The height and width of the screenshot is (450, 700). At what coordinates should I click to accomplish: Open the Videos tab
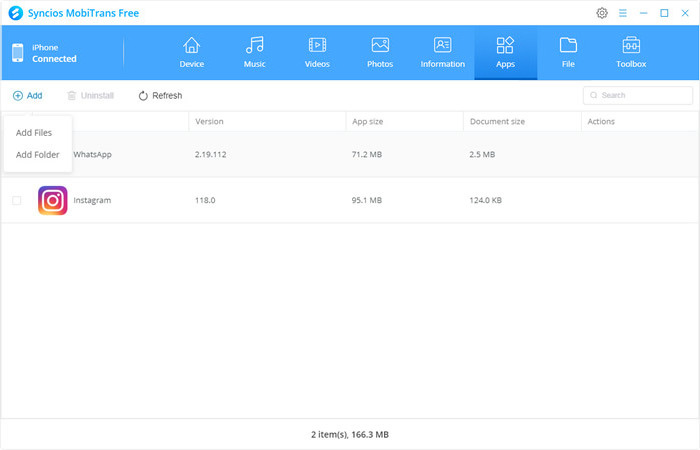pyautogui.click(x=317, y=53)
